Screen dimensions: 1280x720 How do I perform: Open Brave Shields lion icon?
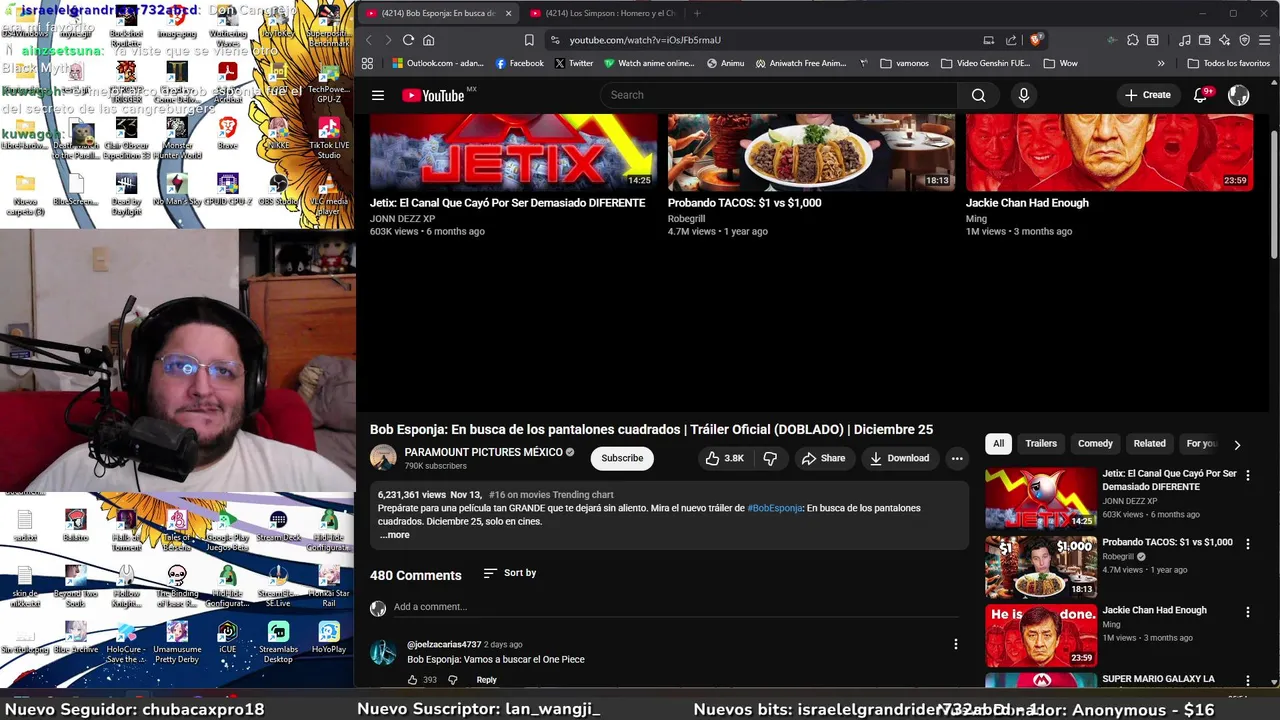[1036, 40]
